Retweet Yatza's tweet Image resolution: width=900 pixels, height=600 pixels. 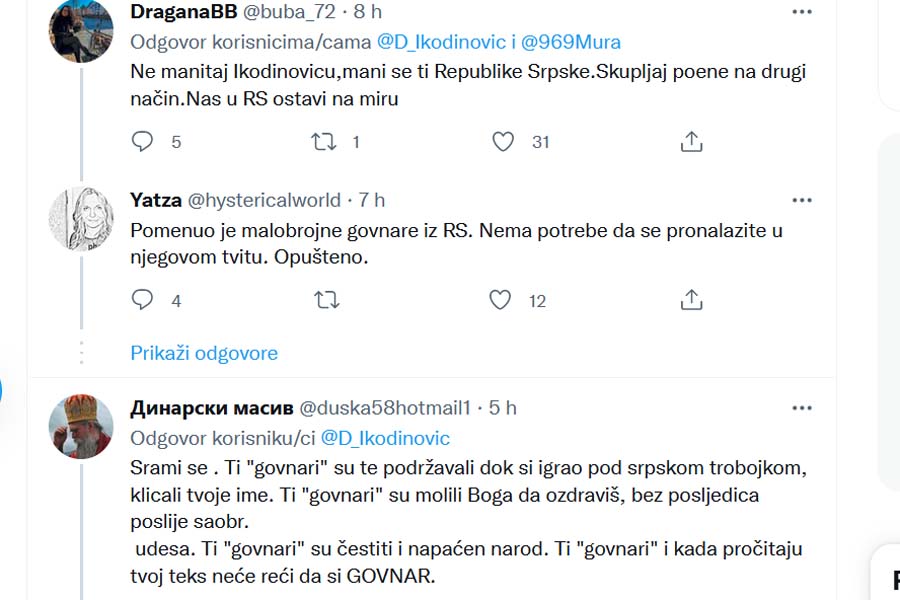[324, 300]
